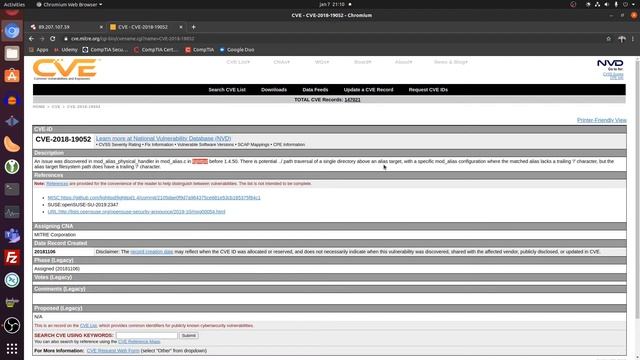Open the Udemy bookmark

pyautogui.click(x=66, y=50)
